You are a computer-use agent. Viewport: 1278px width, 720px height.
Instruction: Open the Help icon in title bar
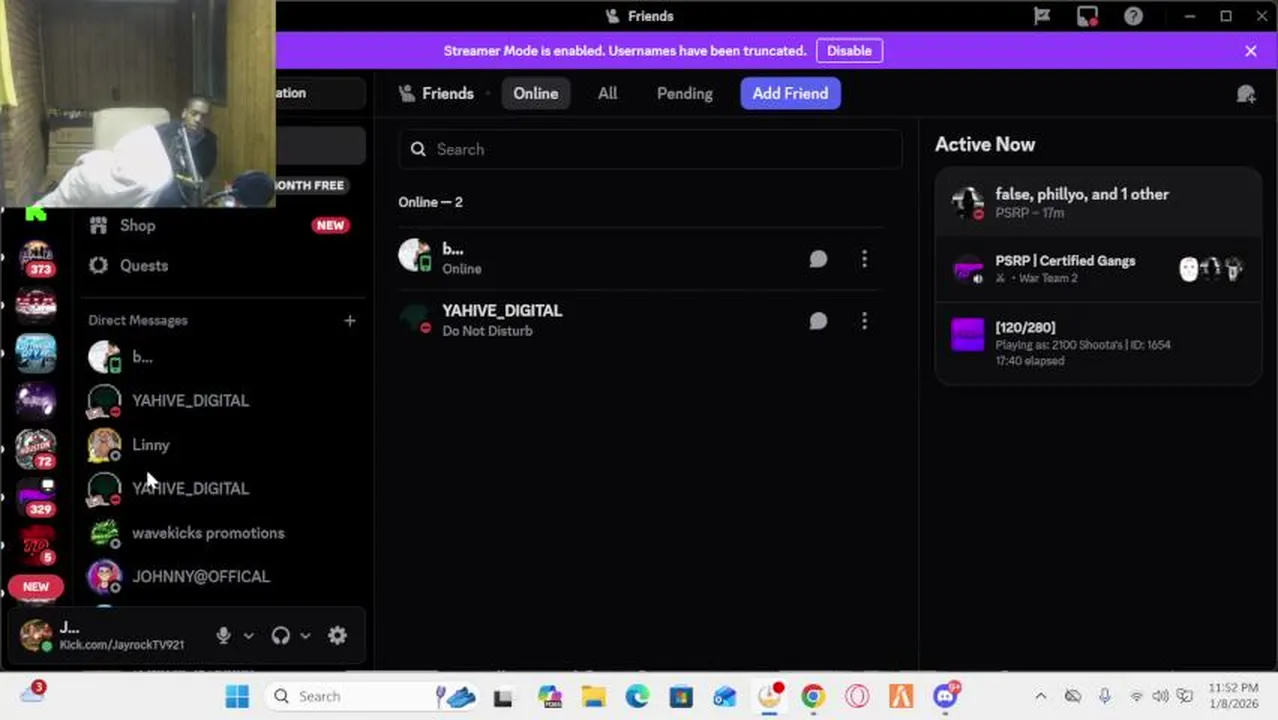[x=1133, y=16]
